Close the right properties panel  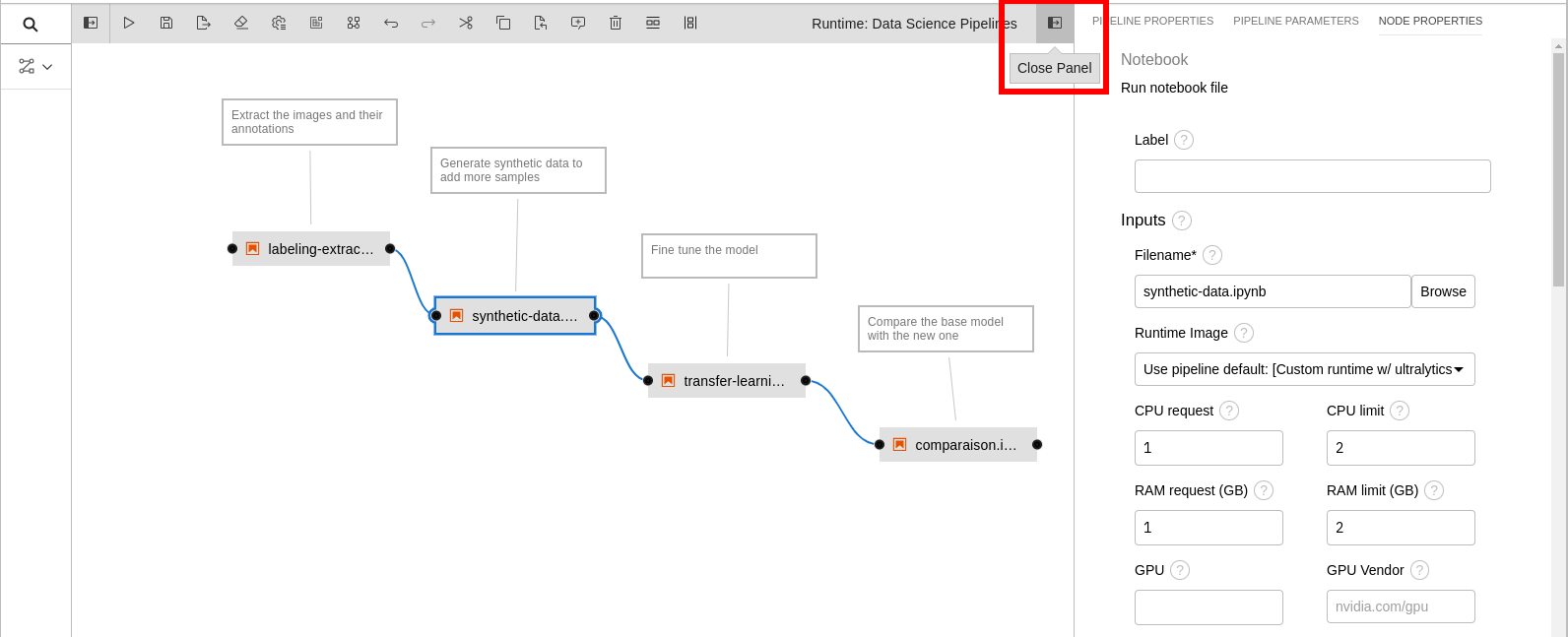pos(1055,23)
